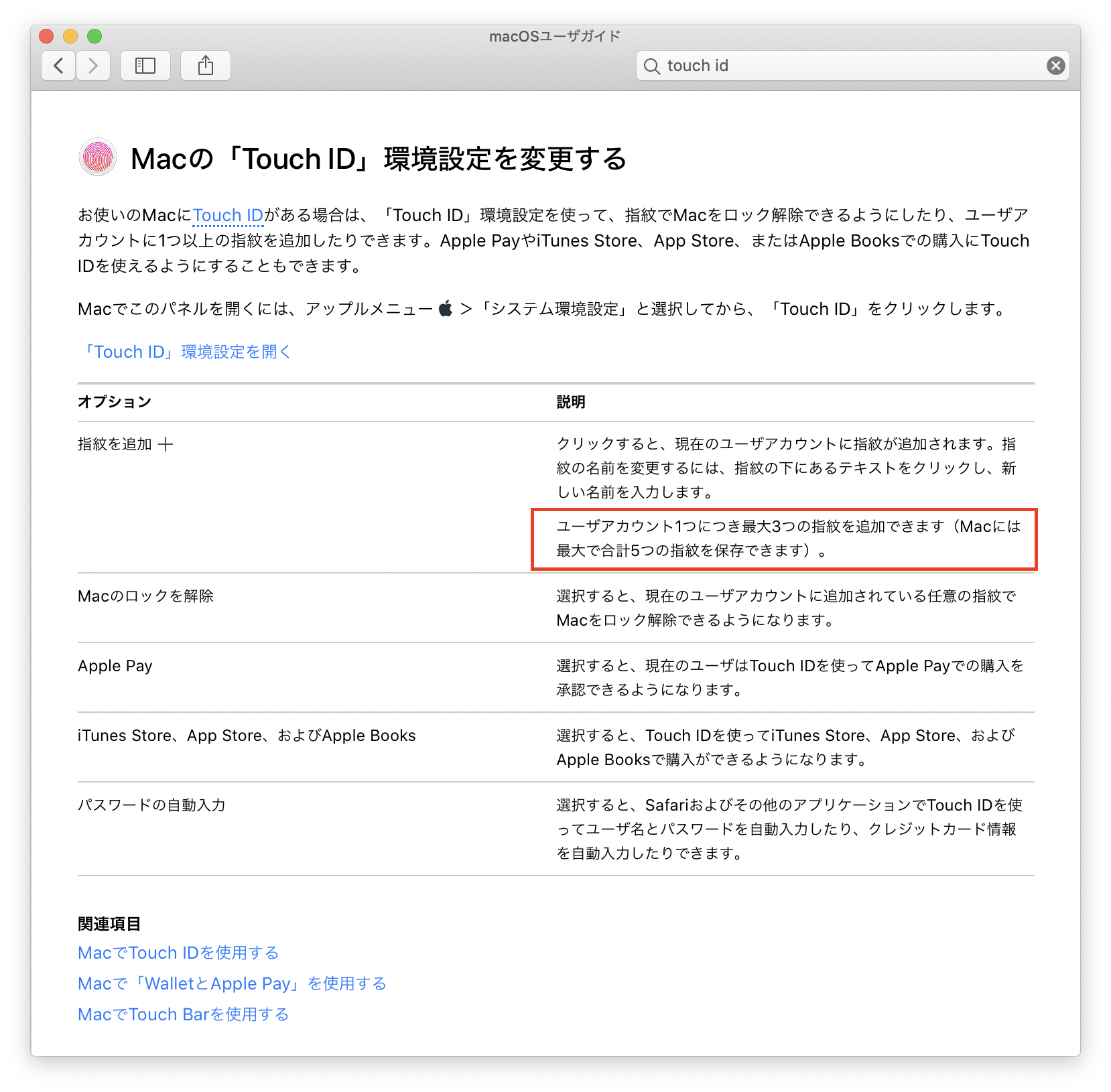
Task: Click the Apple logo in the instructions
Action: click(x=446, y=308)
